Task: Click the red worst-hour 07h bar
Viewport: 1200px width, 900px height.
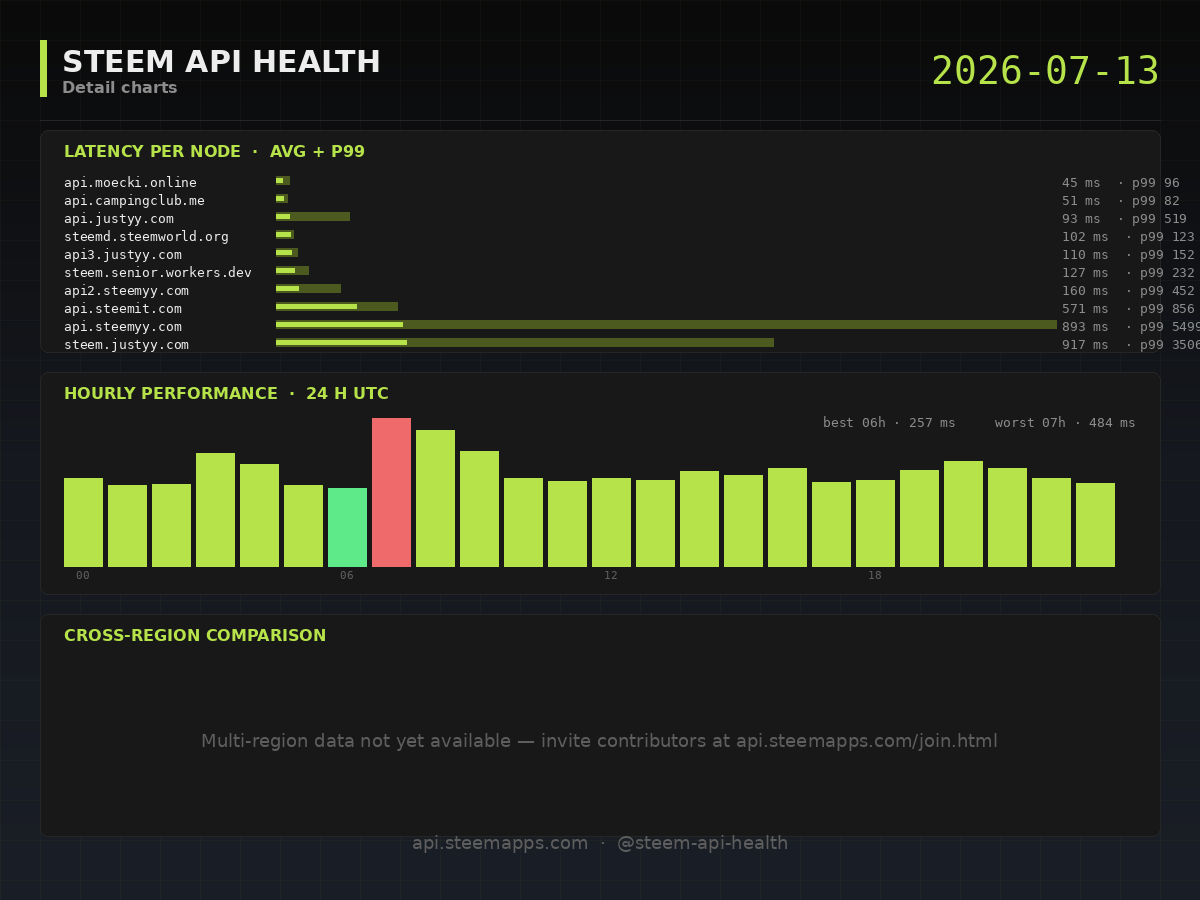Action: 391,492
